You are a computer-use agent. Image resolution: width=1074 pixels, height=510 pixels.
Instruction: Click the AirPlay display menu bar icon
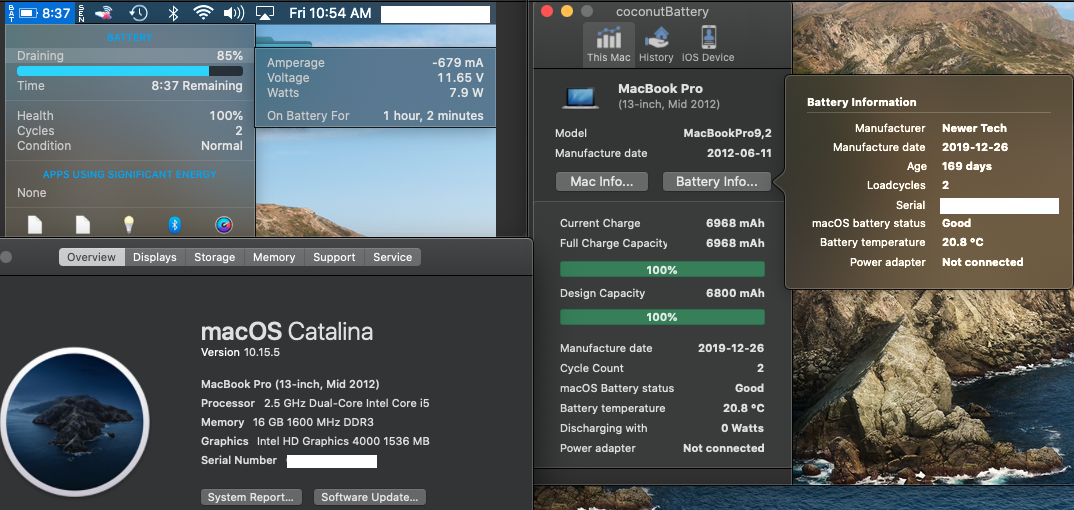coord(264,12)
